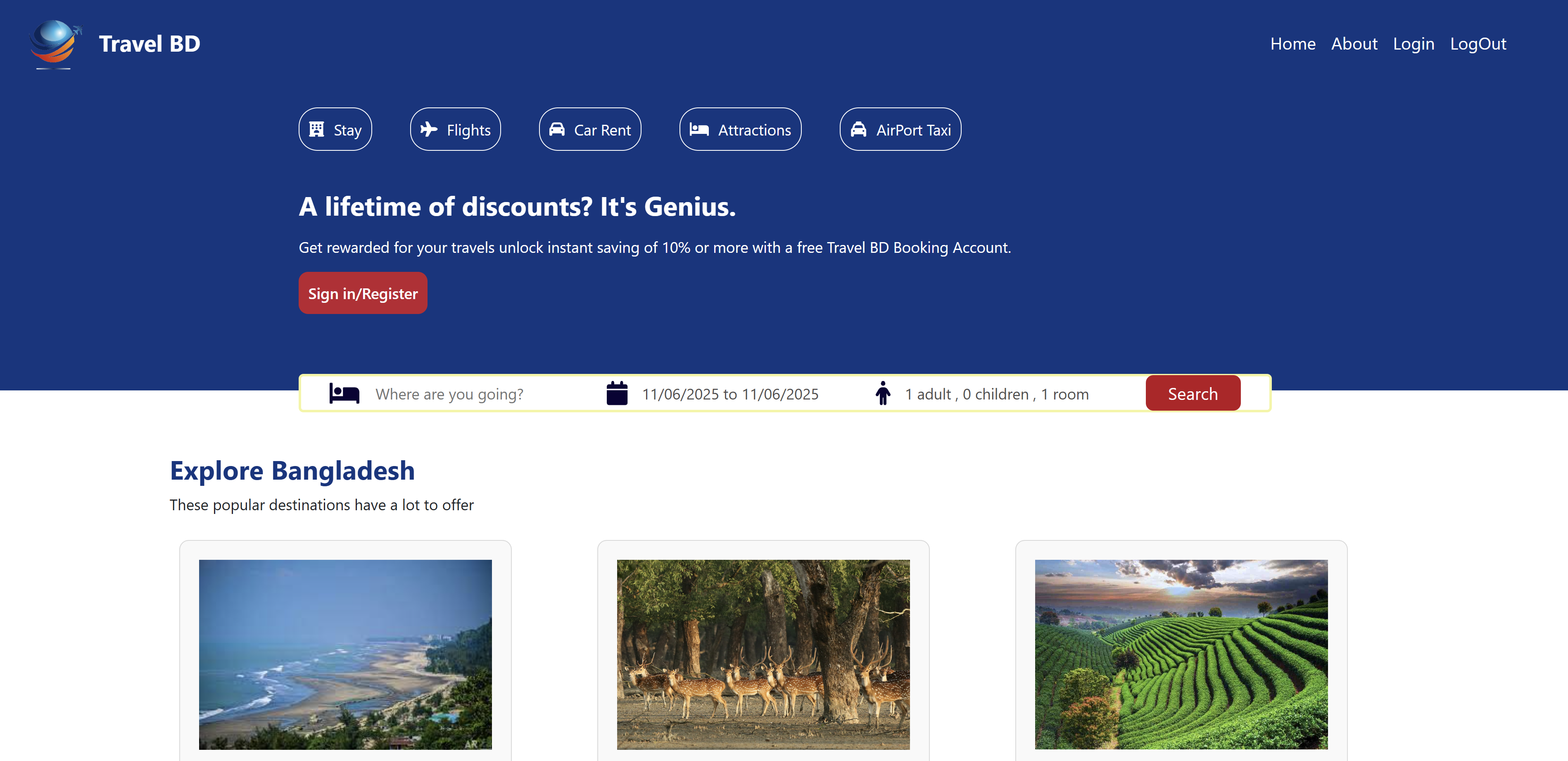Click the calendar icon near the dates

pyautogui.click(x=617, y=393)
